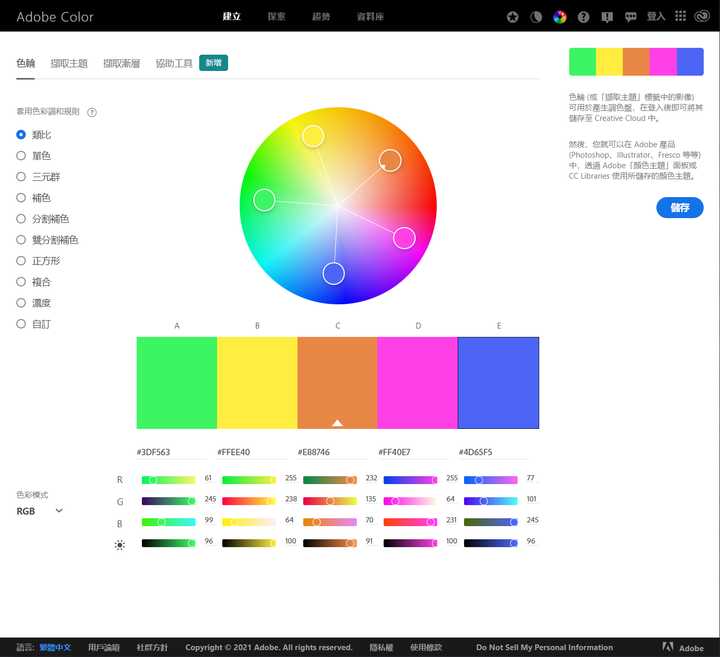
Task: Click the Adobe Color logo text
Action: [x=55, y=17]
